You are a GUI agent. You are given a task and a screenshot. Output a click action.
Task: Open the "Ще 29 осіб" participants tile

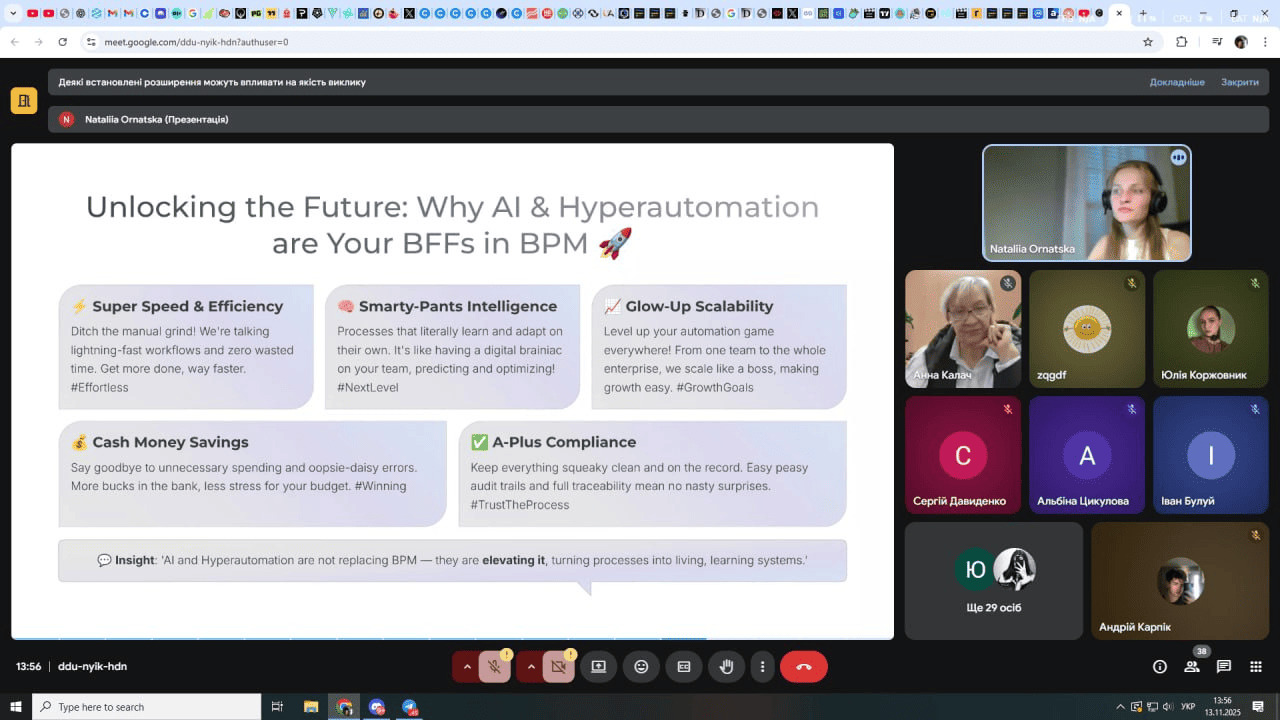993,581
